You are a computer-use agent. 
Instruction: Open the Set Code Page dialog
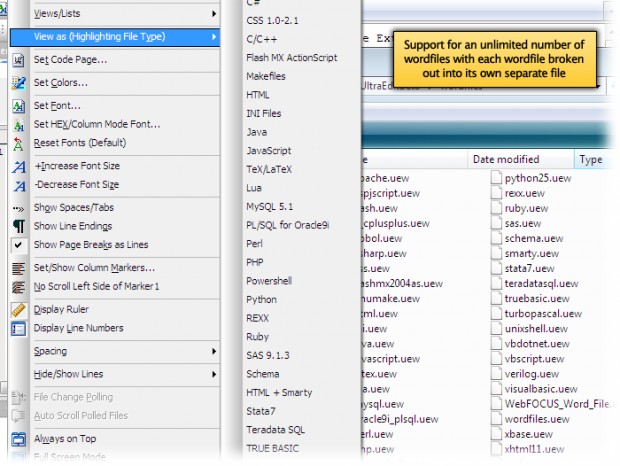70,60
